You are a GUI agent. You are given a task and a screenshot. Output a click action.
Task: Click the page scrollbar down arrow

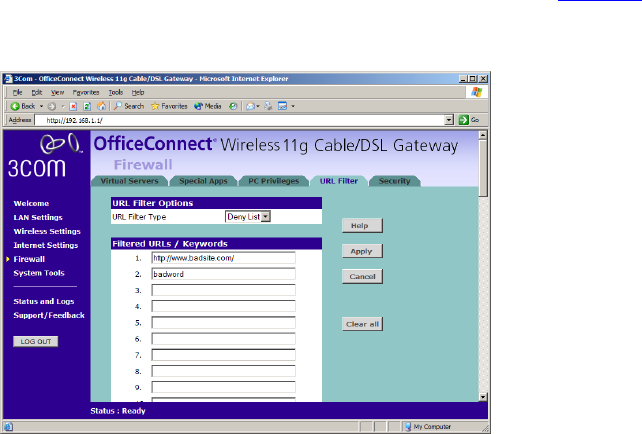coord(483,397)
